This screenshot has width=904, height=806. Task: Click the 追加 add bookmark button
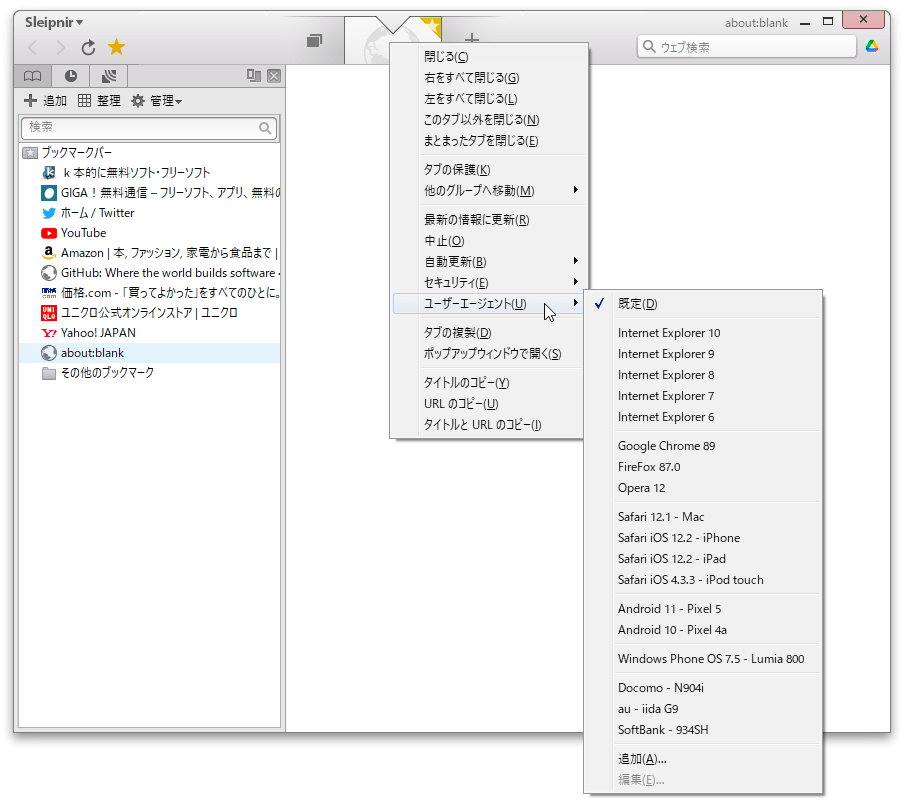(x=46, y=101)
